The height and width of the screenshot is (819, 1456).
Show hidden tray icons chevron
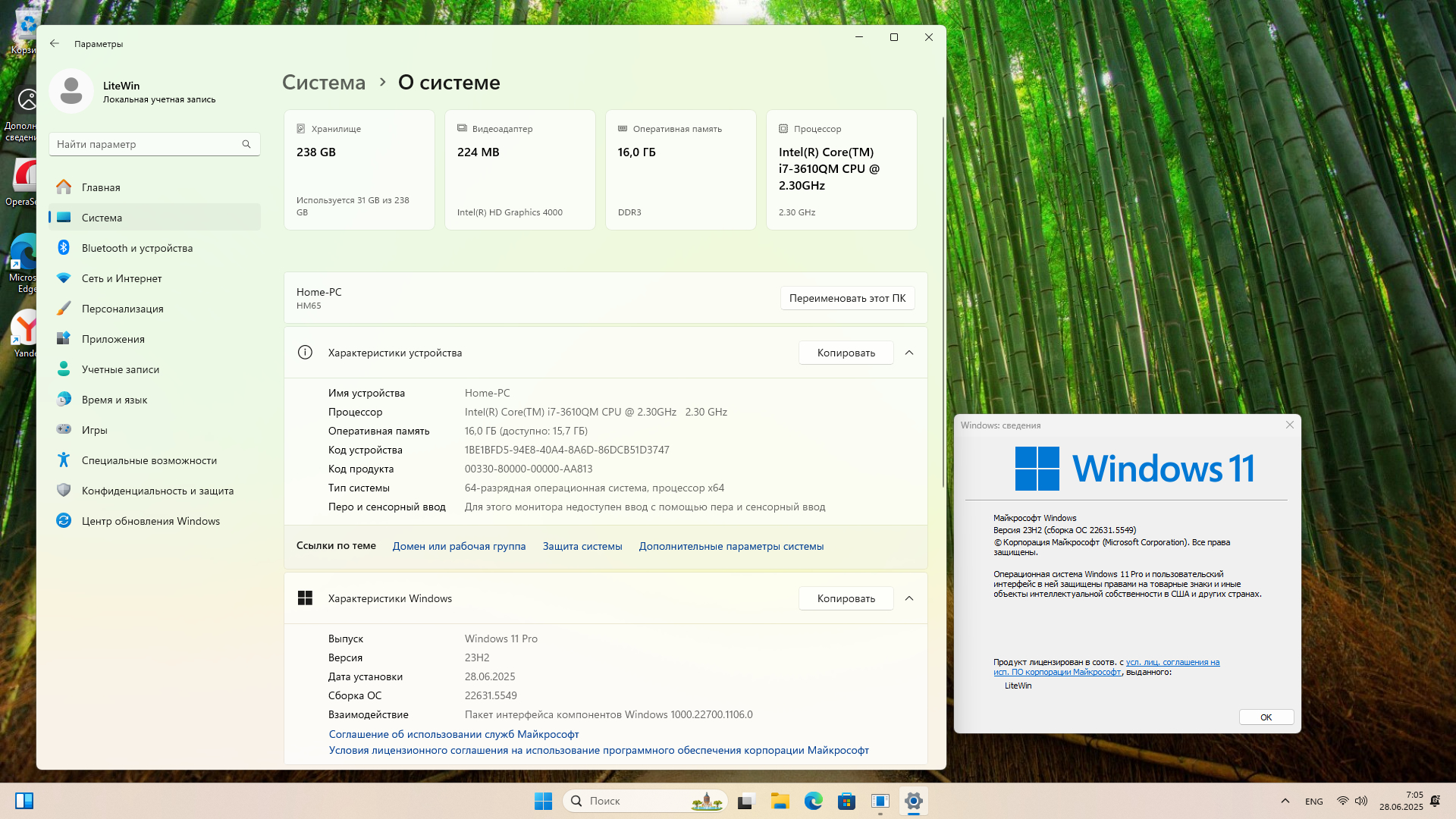[1285, 801]
